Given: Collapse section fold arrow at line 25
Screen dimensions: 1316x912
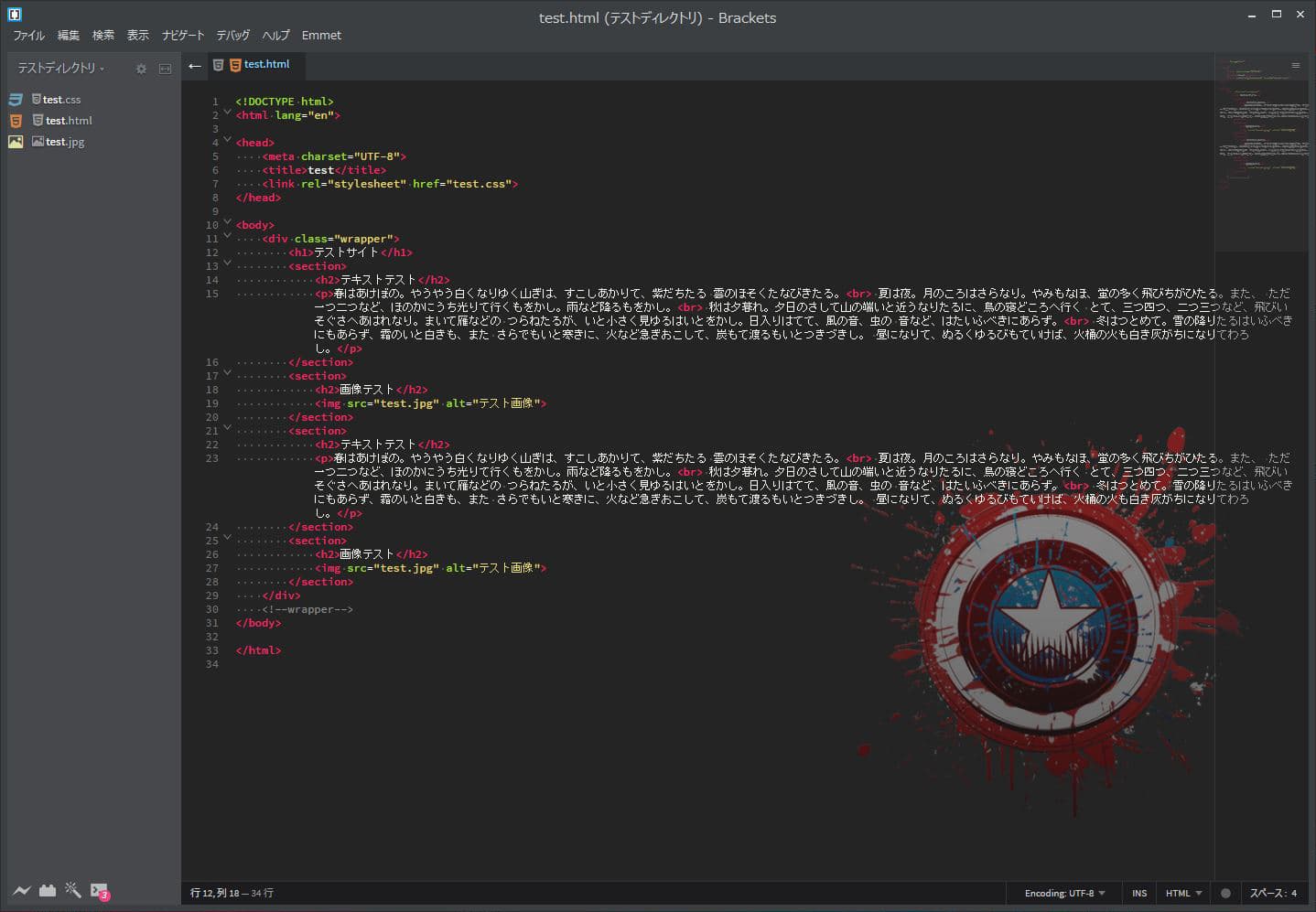Looking at the screenshot, I should (x=227, y=538).
